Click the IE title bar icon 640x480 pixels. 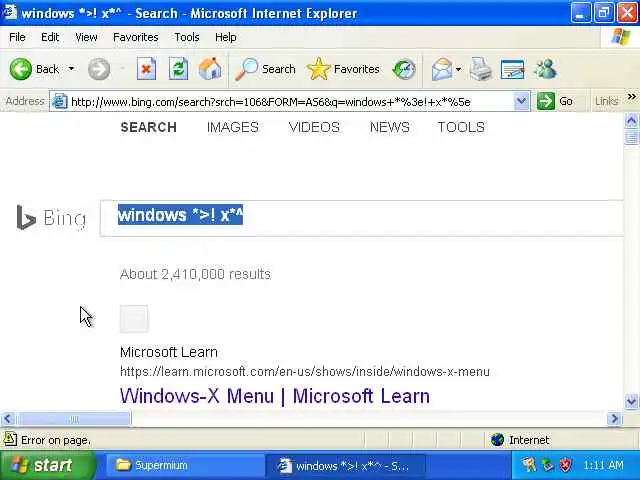click(x=10, y=12)
